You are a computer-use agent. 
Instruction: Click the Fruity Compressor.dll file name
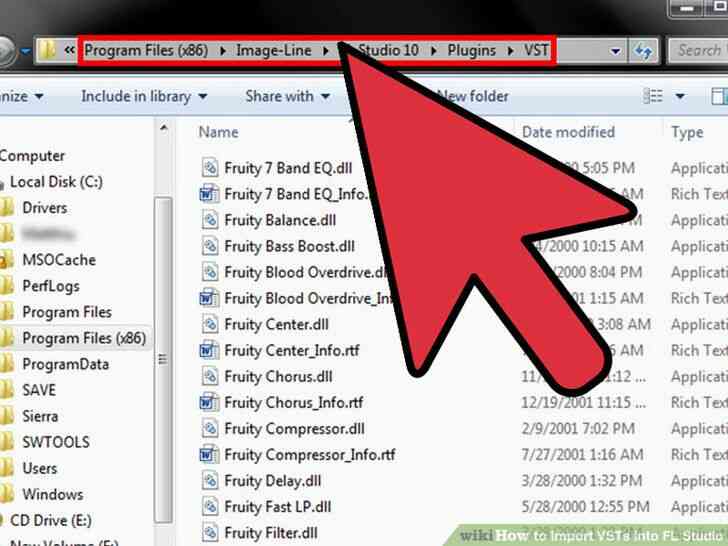(x=294, y=429)
